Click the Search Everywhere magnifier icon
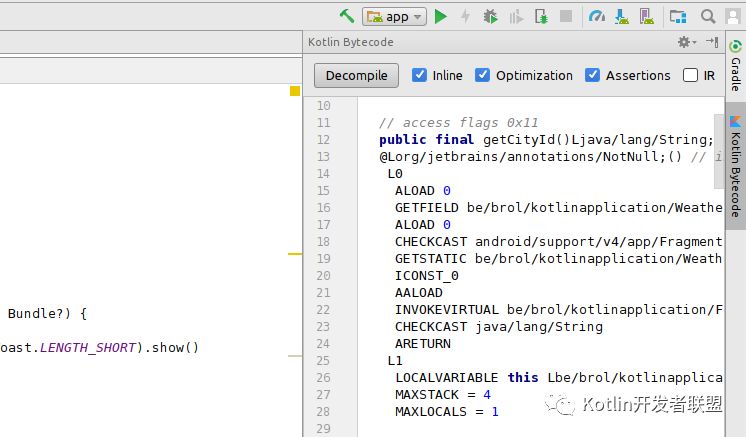This screenshot has height=437, width=746. [708, 17]
